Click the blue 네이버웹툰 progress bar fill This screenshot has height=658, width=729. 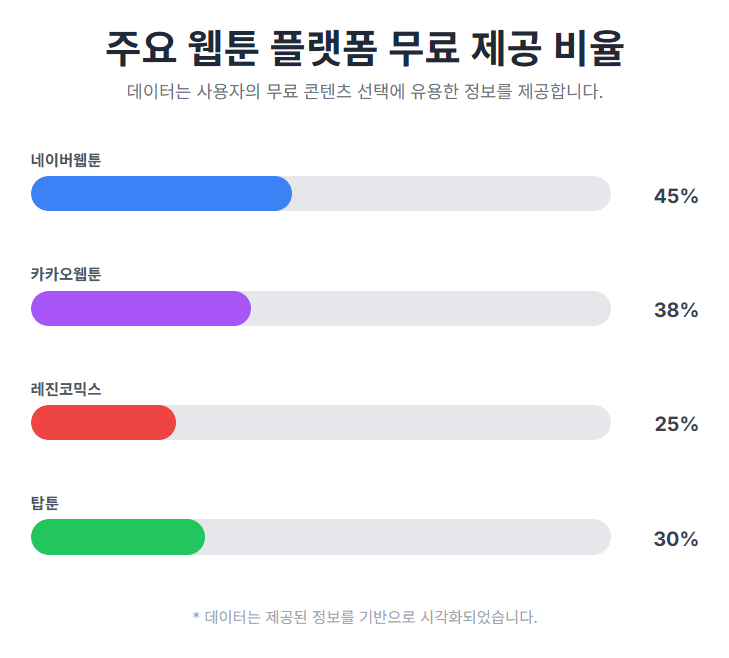click(x=161, y=194)
